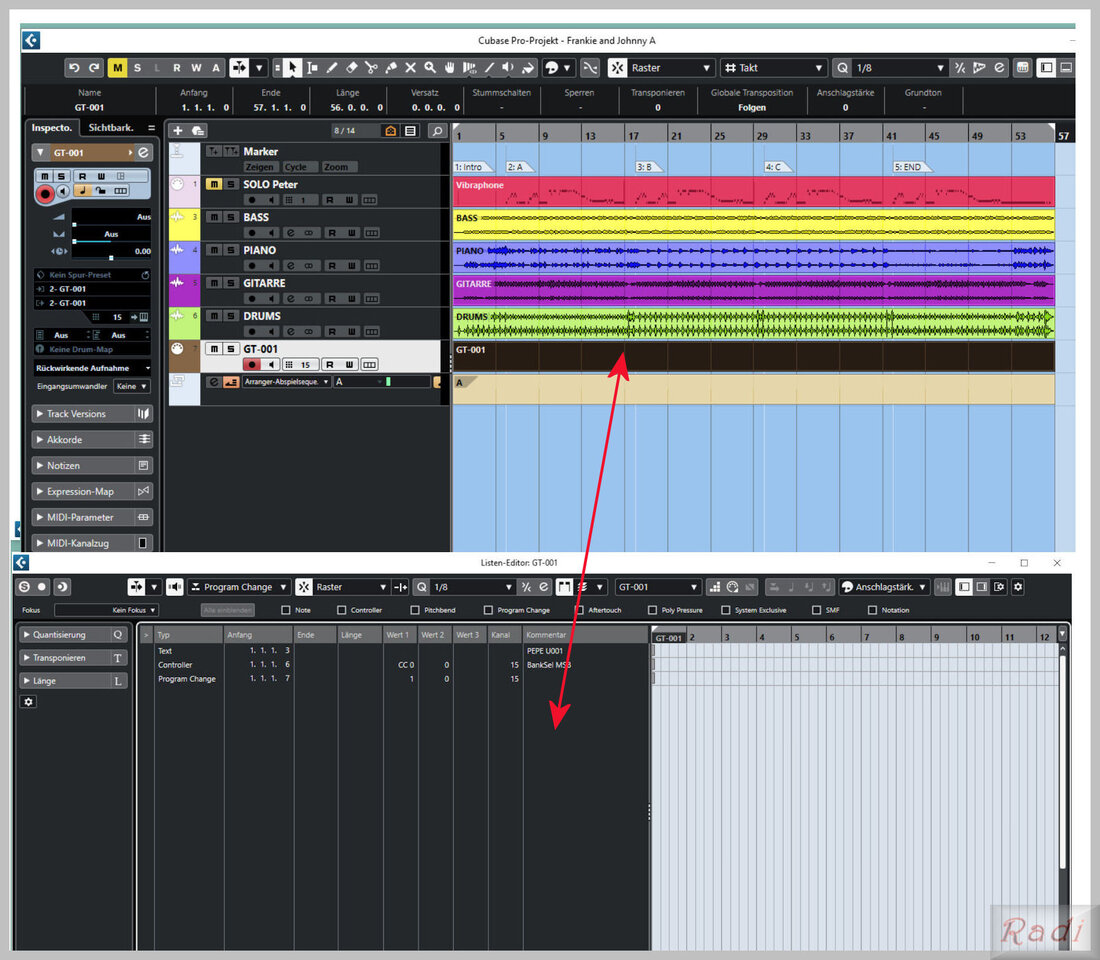1100x960 pixels.
Task: Click edit instrument icon beside GT-001 inspector
Action: point(143,152)
